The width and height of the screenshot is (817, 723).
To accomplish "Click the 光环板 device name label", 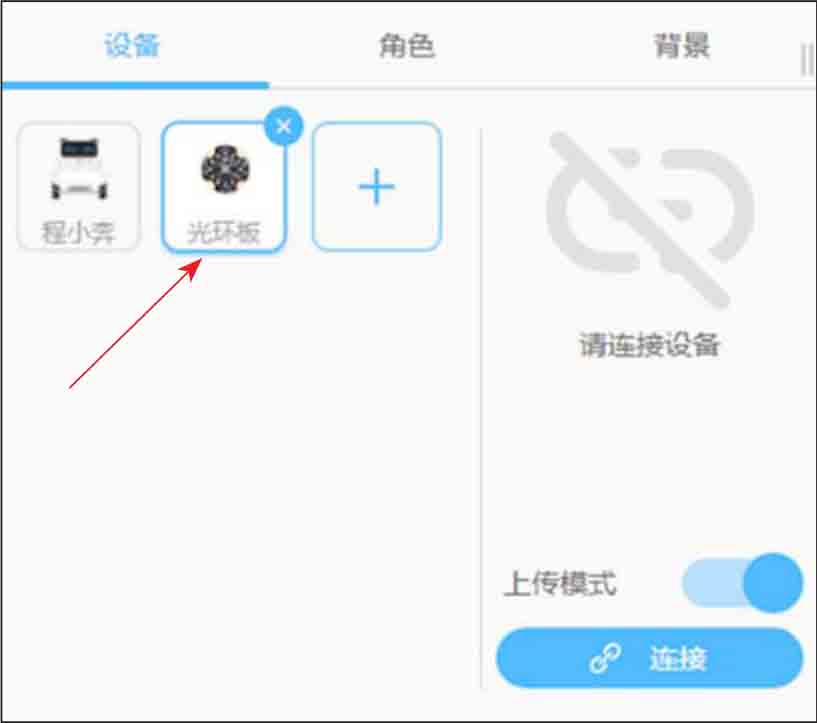I will tap(224, 232).
